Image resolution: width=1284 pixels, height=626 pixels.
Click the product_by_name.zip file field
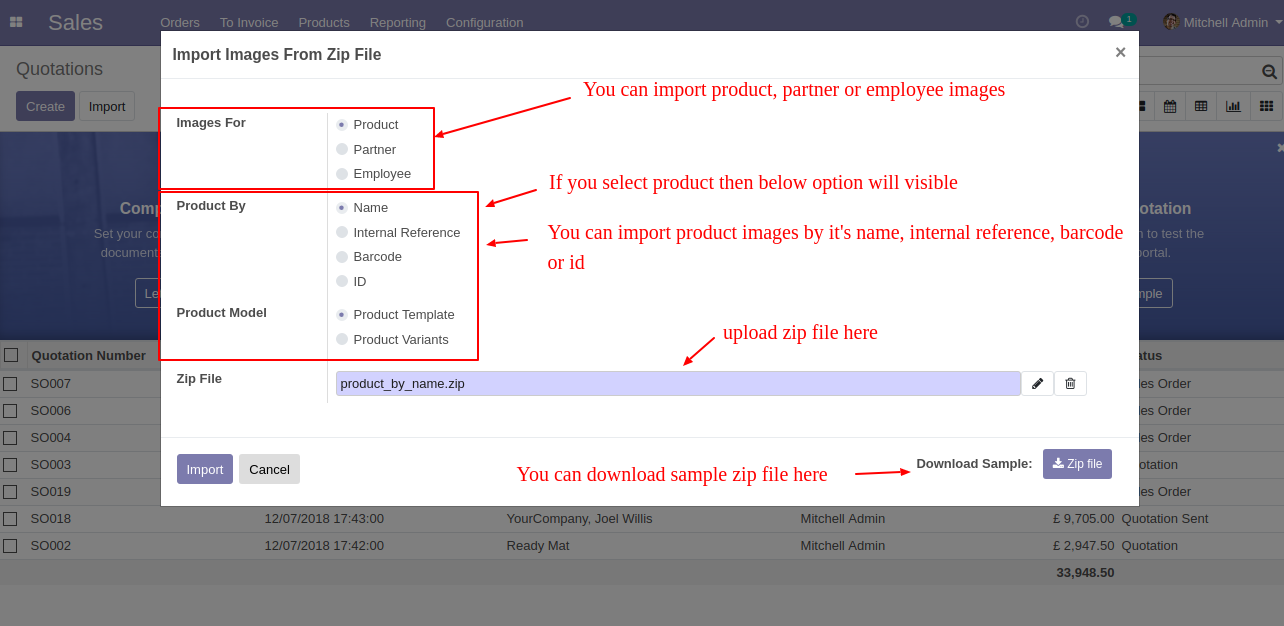pyautogui.click(x=678, y=383)
